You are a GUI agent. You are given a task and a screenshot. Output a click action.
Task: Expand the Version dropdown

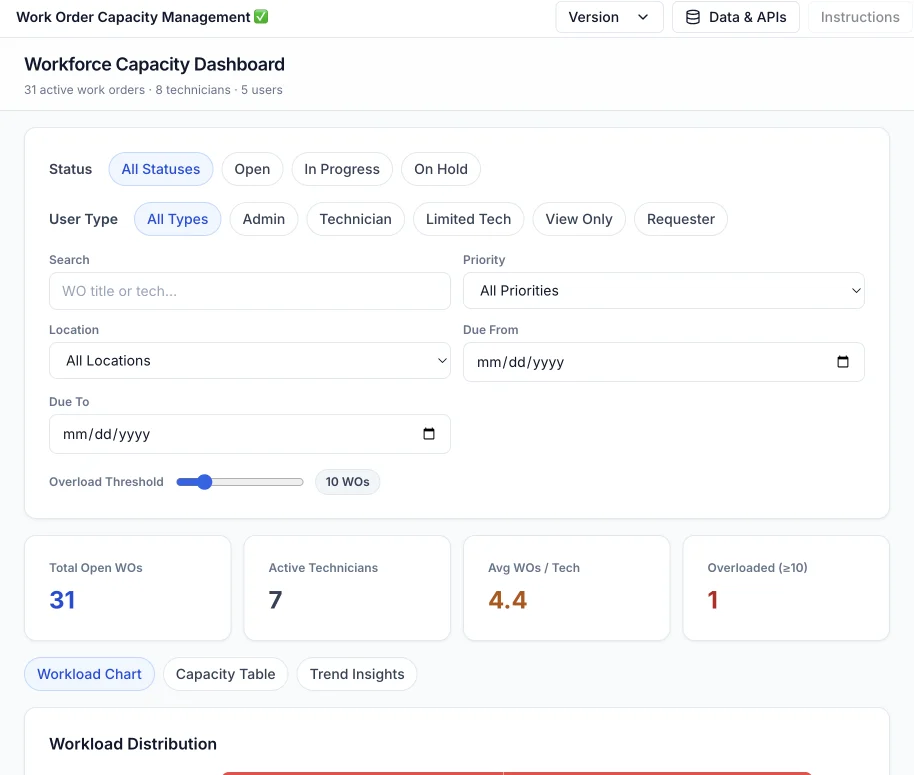coord(609,17)
